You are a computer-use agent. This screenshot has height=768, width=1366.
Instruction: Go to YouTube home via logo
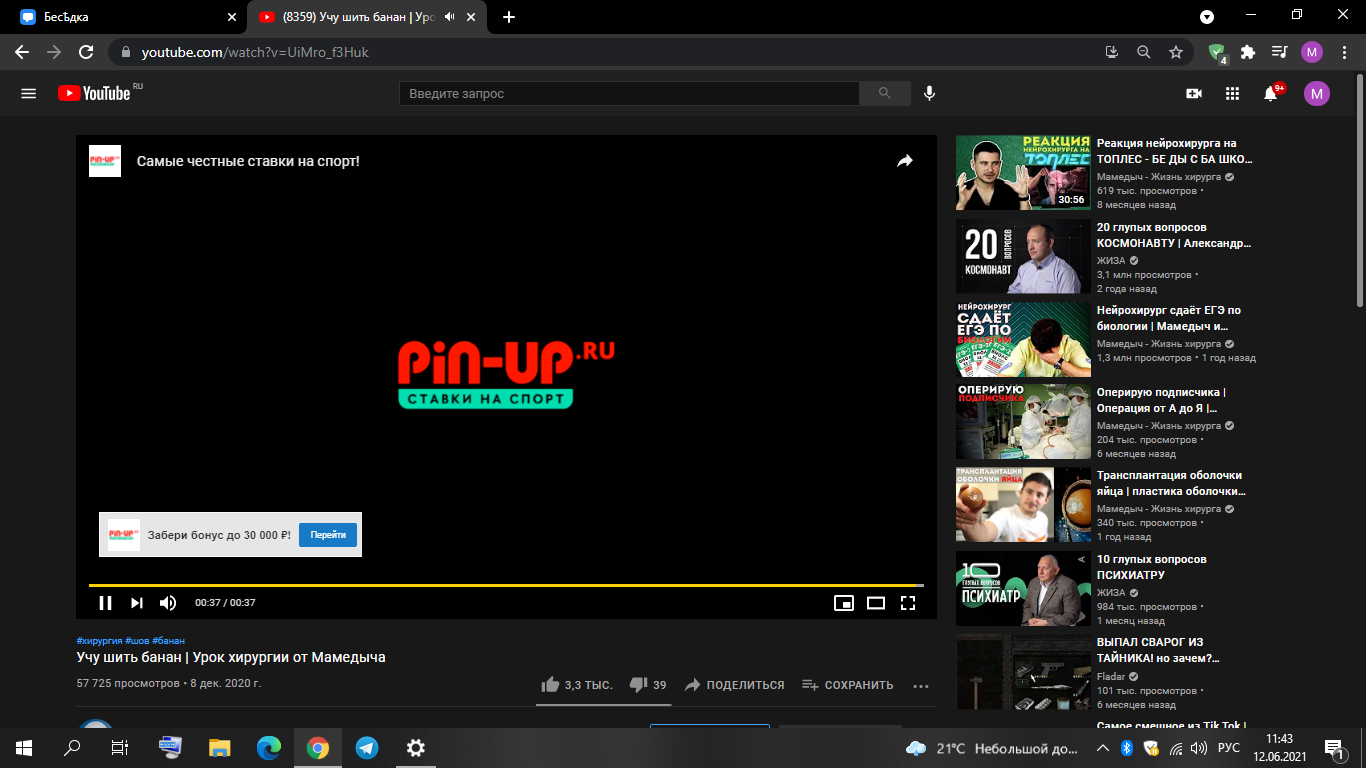pos(94,93)
